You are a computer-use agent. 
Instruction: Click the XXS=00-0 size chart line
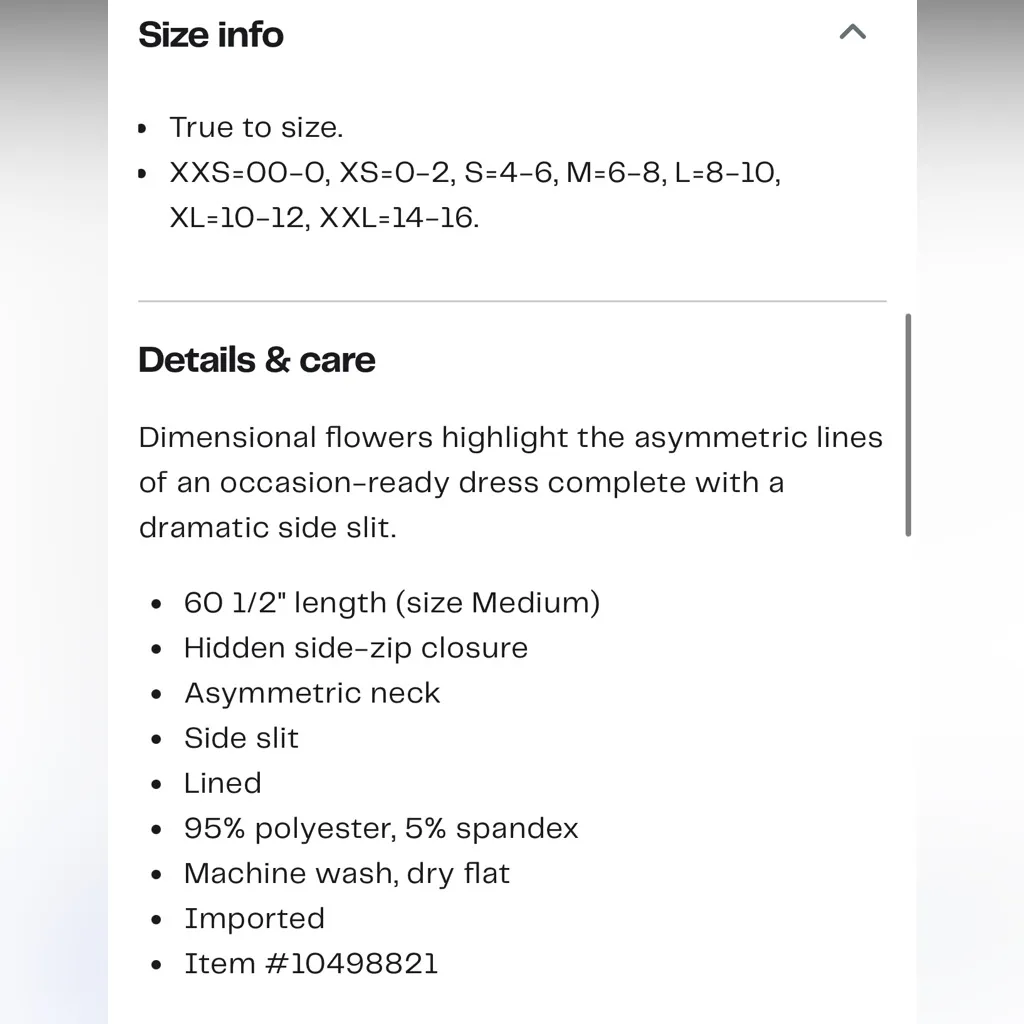475,173
